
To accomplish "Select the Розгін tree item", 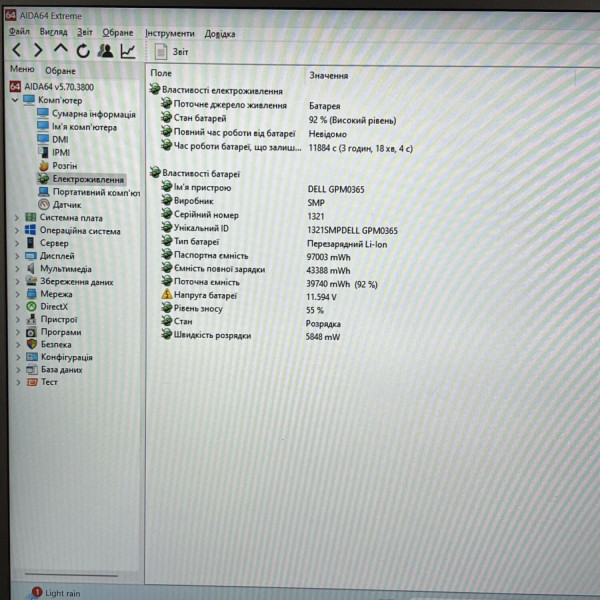I will click(58, 165).
